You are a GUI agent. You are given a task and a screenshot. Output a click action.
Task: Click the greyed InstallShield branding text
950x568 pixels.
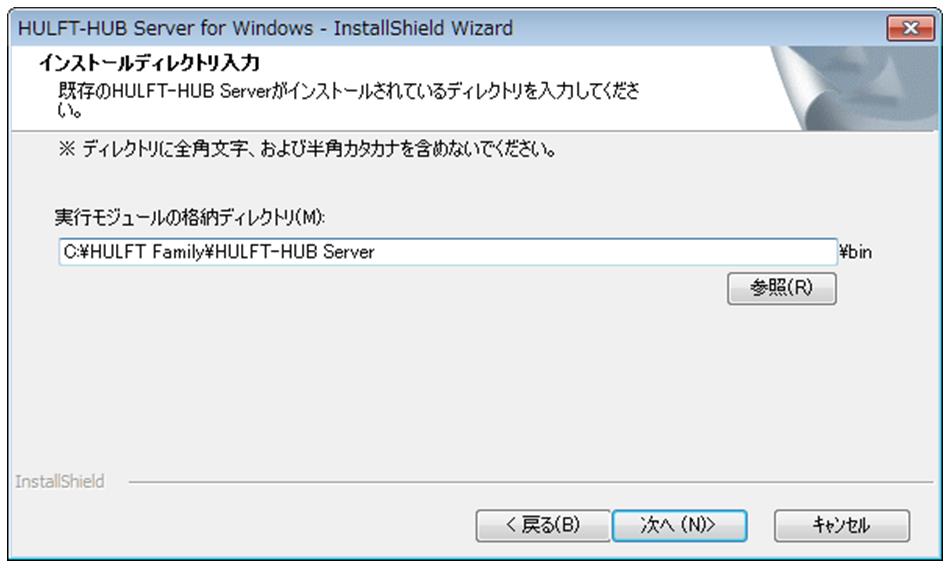coord(59,481)
